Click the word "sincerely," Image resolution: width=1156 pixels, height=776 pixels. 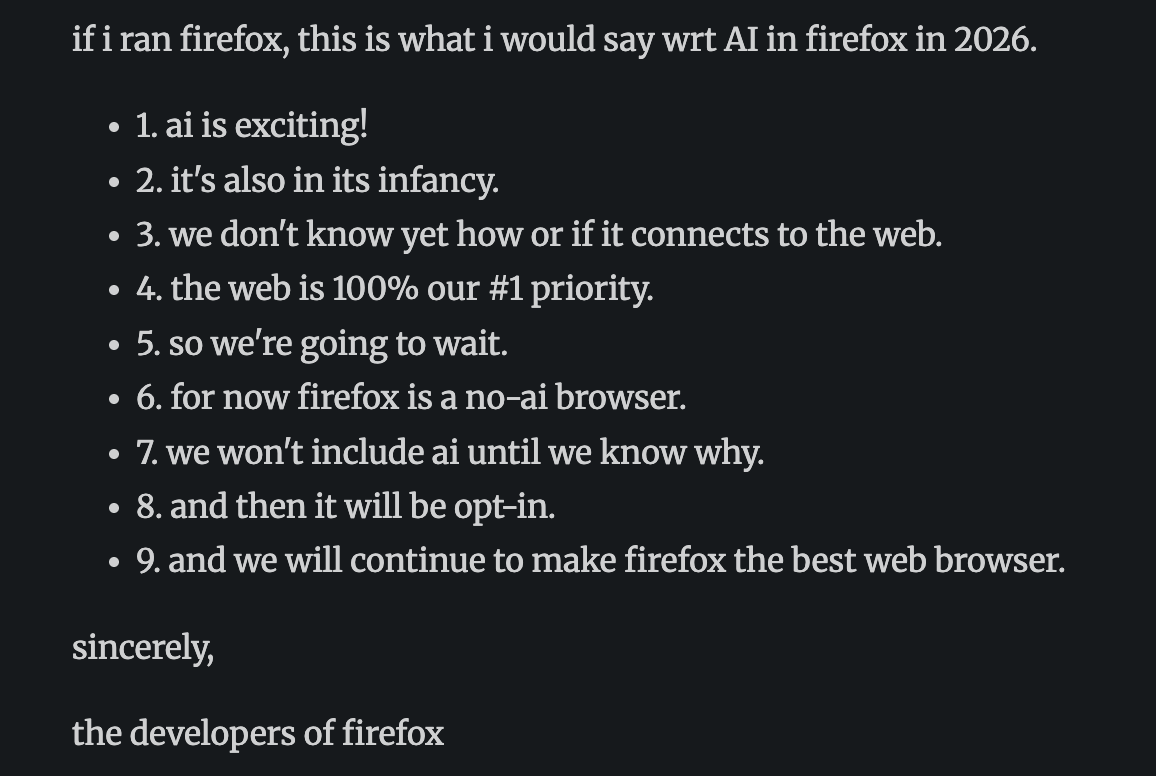pos(143,648)
